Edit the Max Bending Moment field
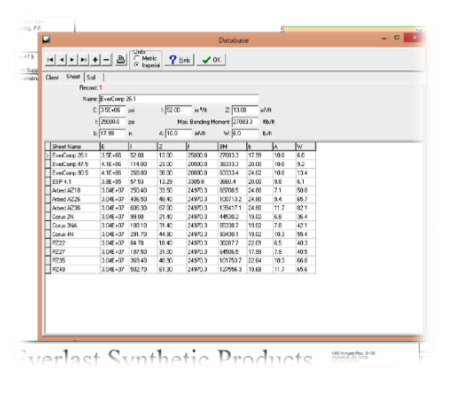 coord(245,122)
